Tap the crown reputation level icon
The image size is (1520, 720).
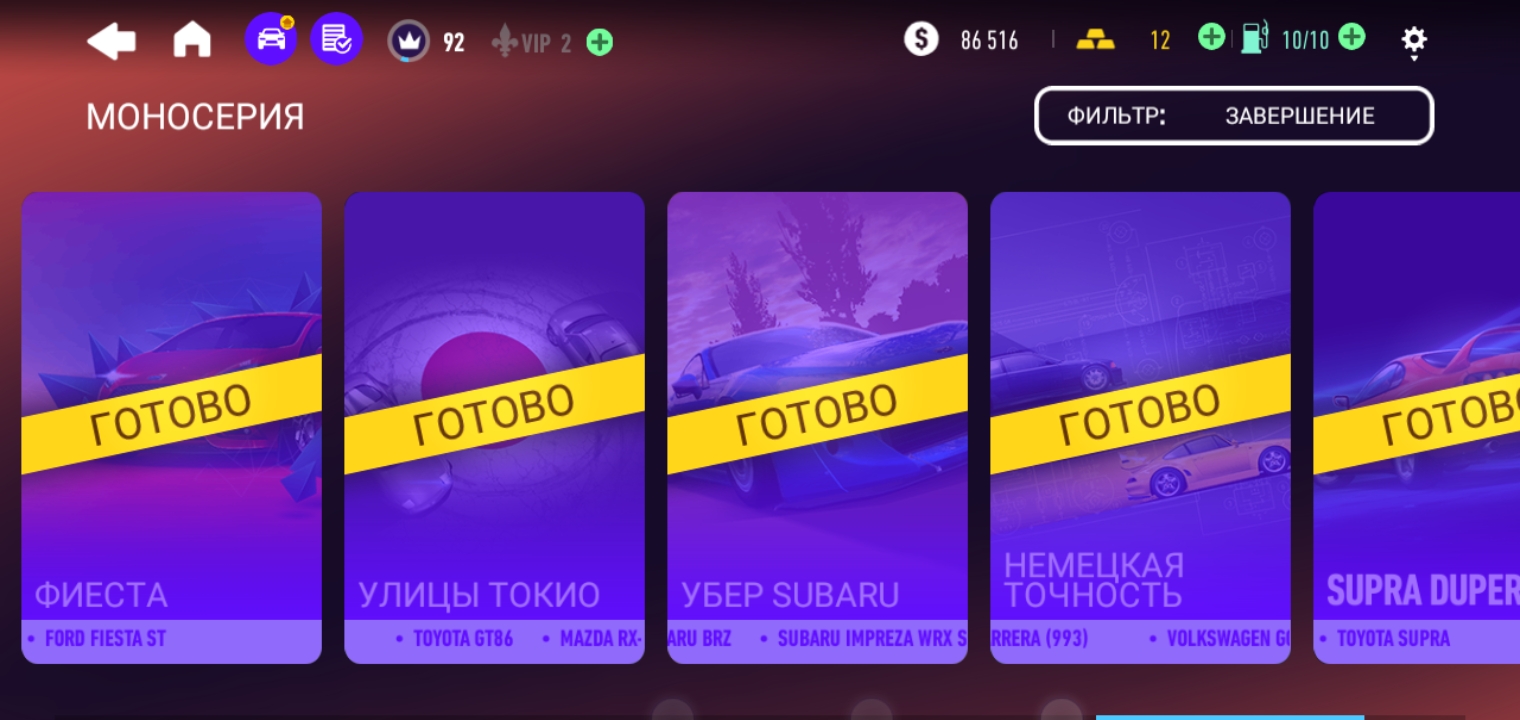coord(409,41)
